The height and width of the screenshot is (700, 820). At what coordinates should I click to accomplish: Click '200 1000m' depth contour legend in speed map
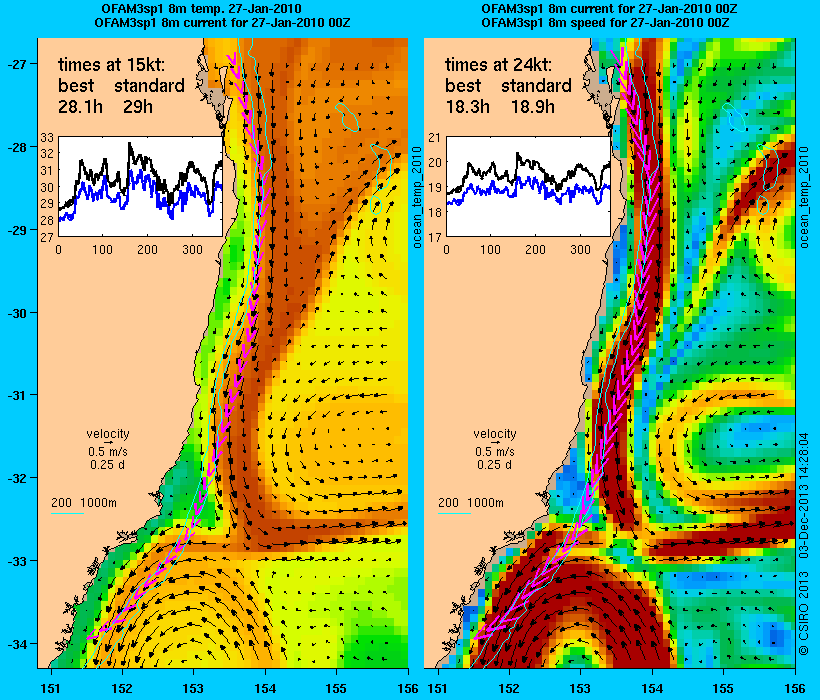[x=471, y=503]
